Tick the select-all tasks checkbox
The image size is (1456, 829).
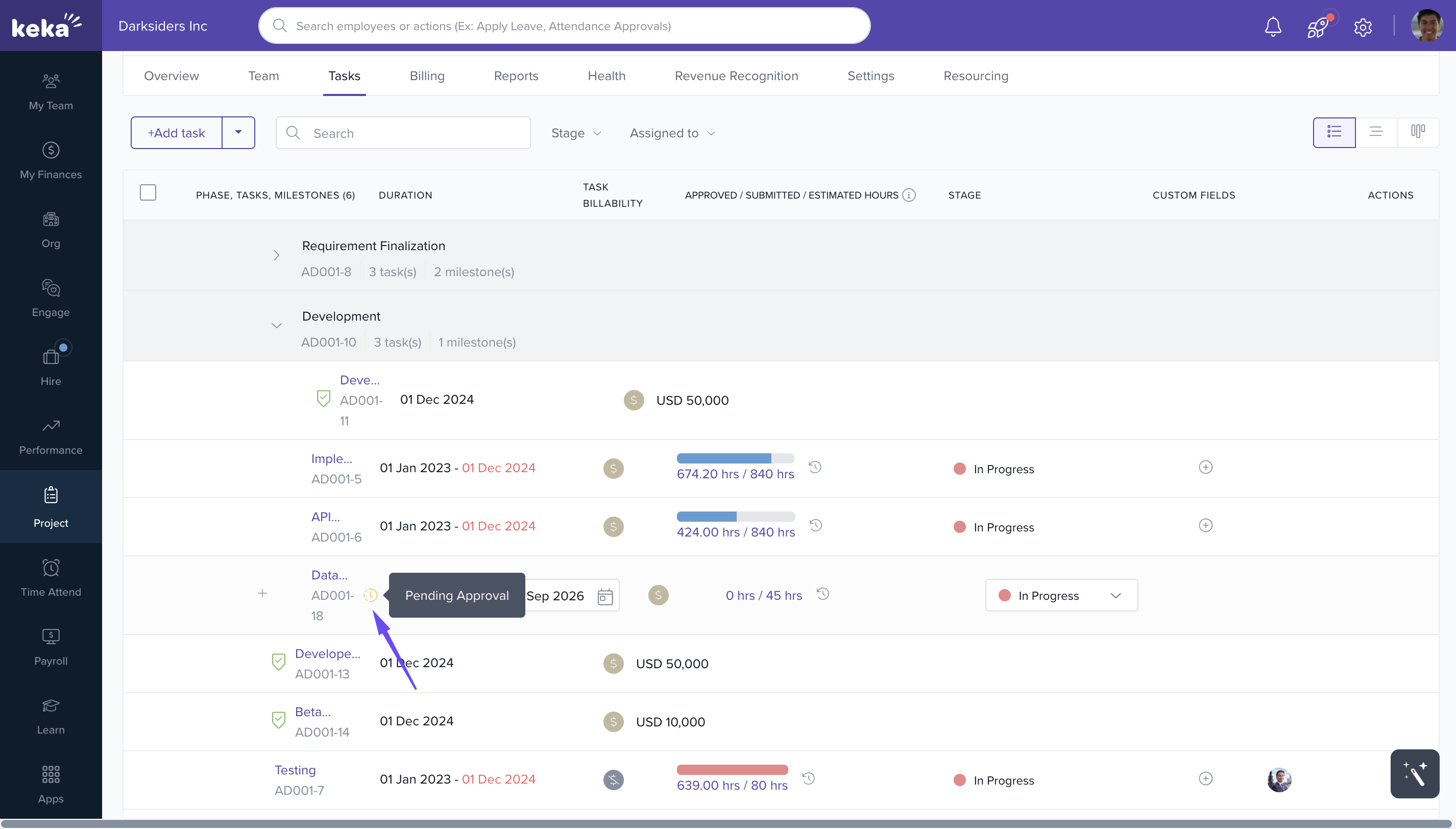(148, 193)
